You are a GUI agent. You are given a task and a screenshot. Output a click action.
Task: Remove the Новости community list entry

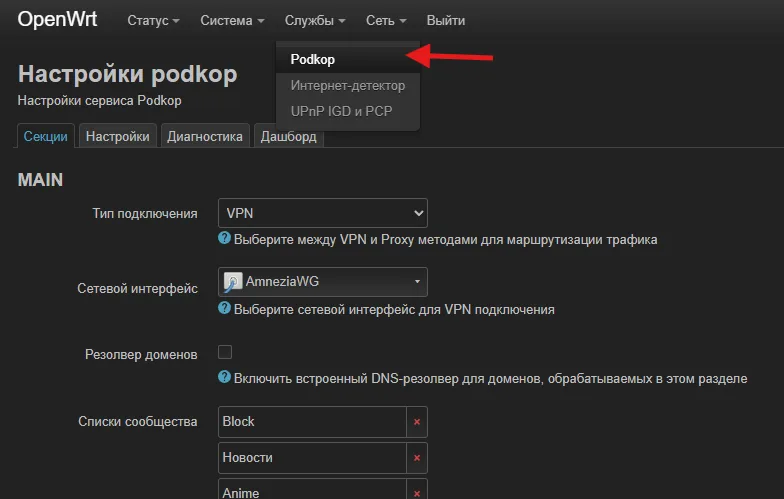point(416,458)
